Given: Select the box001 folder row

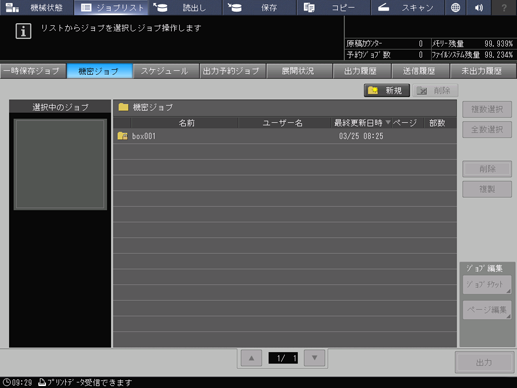Looking at the screenshot, I should click(285, 136).
